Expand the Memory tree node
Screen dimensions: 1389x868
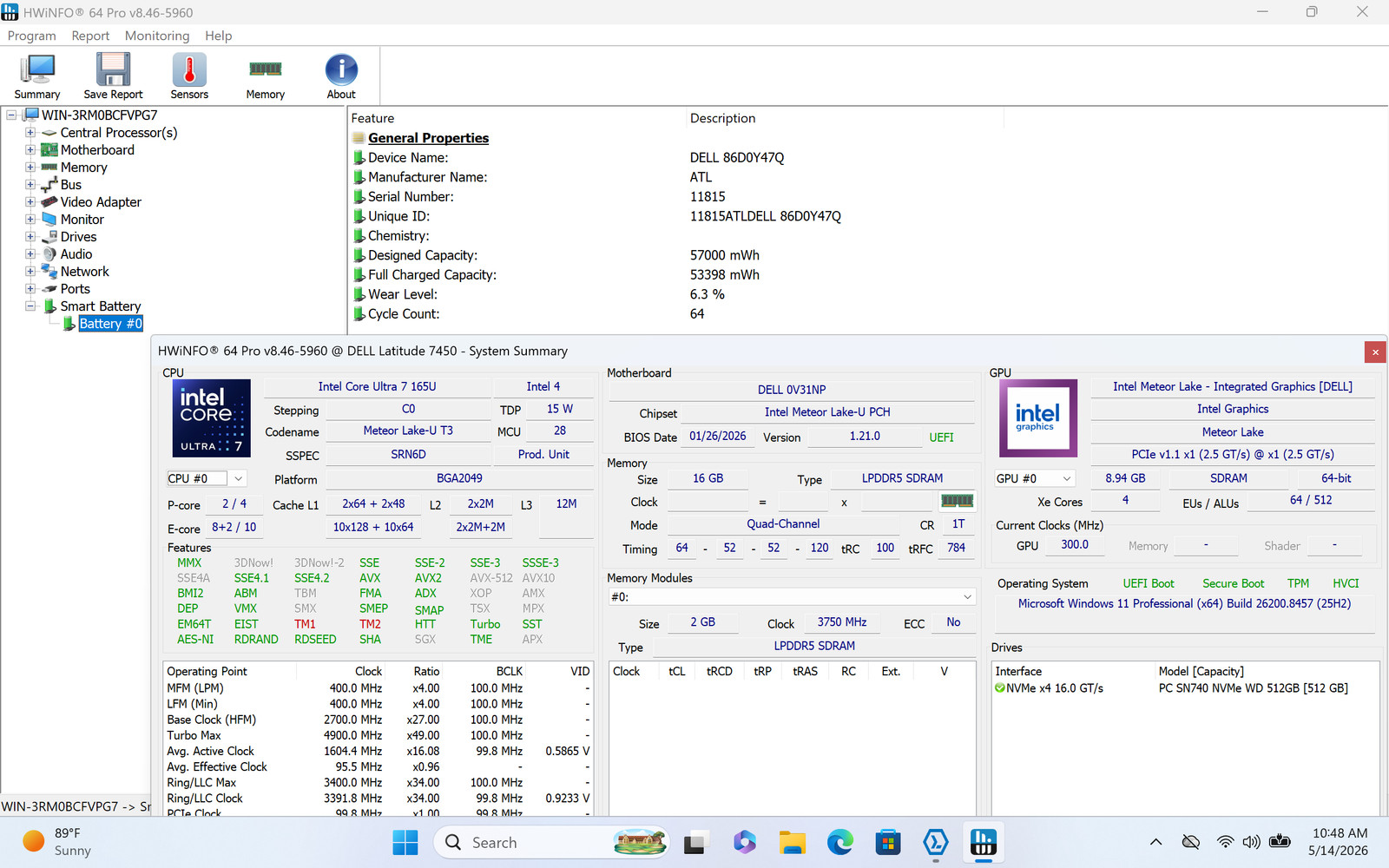coord(30,168)
